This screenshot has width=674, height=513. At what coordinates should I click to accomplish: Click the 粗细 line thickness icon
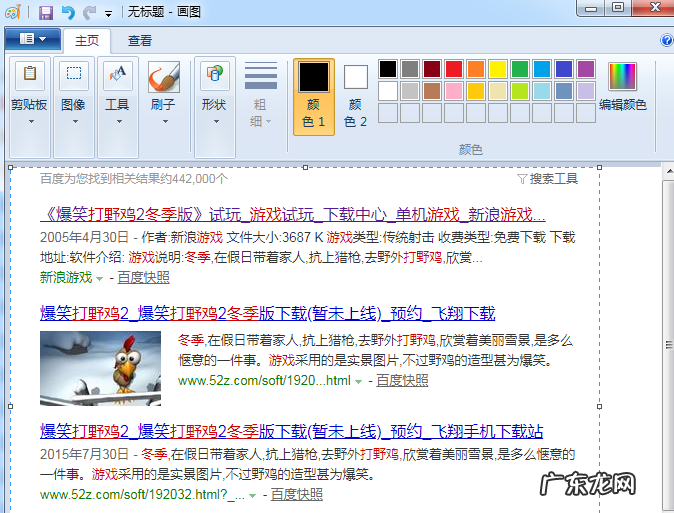pyautogui.click(x=261, y=76)
